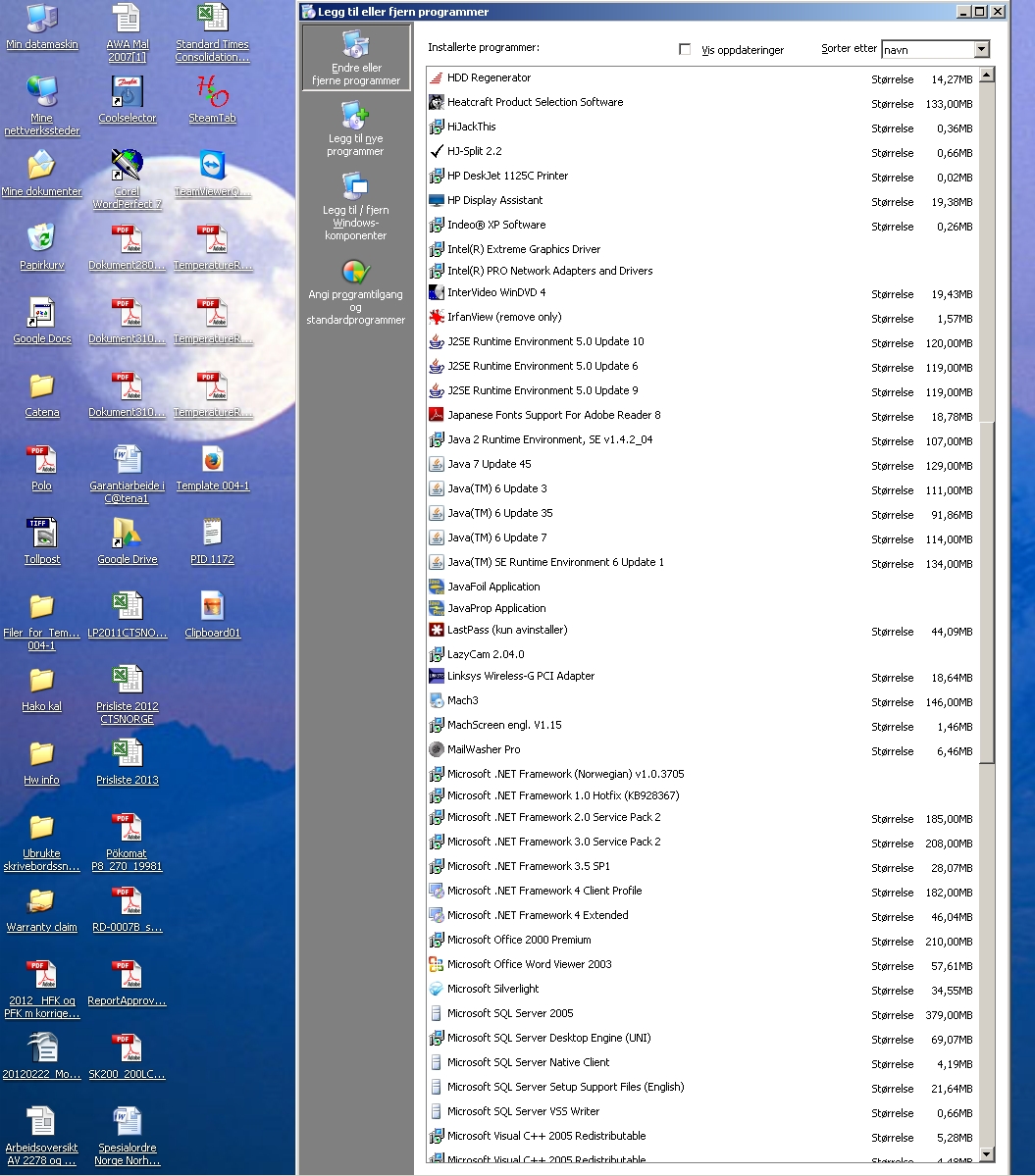The width and height of the screenshot is (1035, 1176).
Task: Select LastPass (kun avinstaller) entry
Action: coord(702,631)
